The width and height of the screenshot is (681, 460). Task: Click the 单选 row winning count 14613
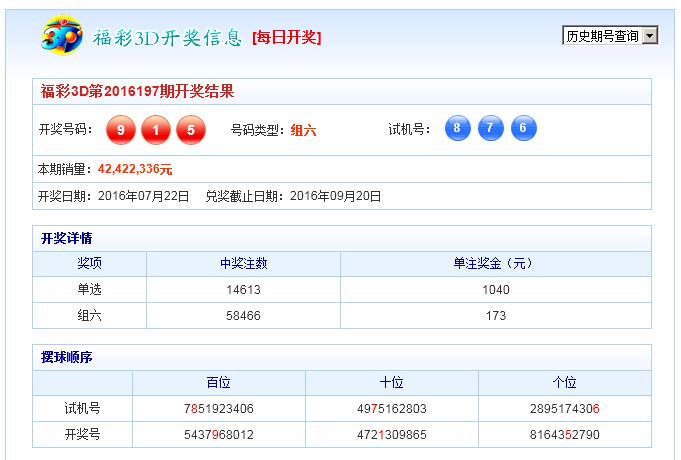(243, 290)
